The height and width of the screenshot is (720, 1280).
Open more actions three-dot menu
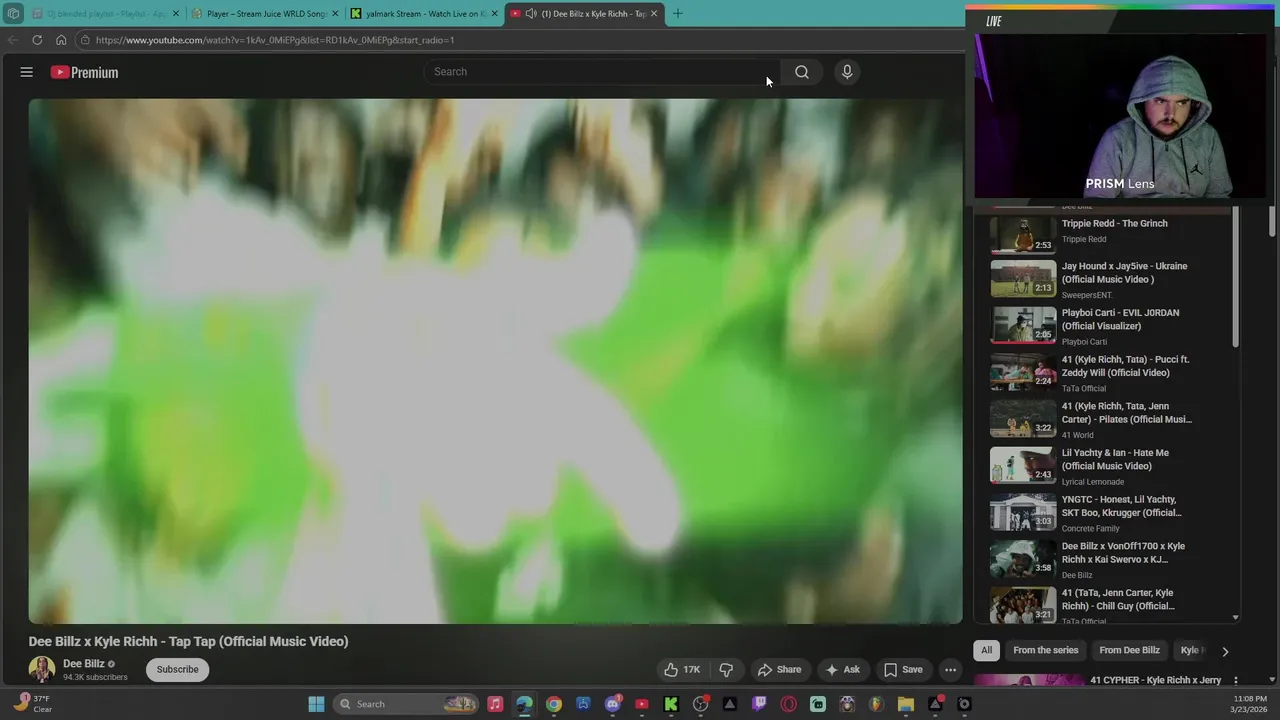click(951, 670)
